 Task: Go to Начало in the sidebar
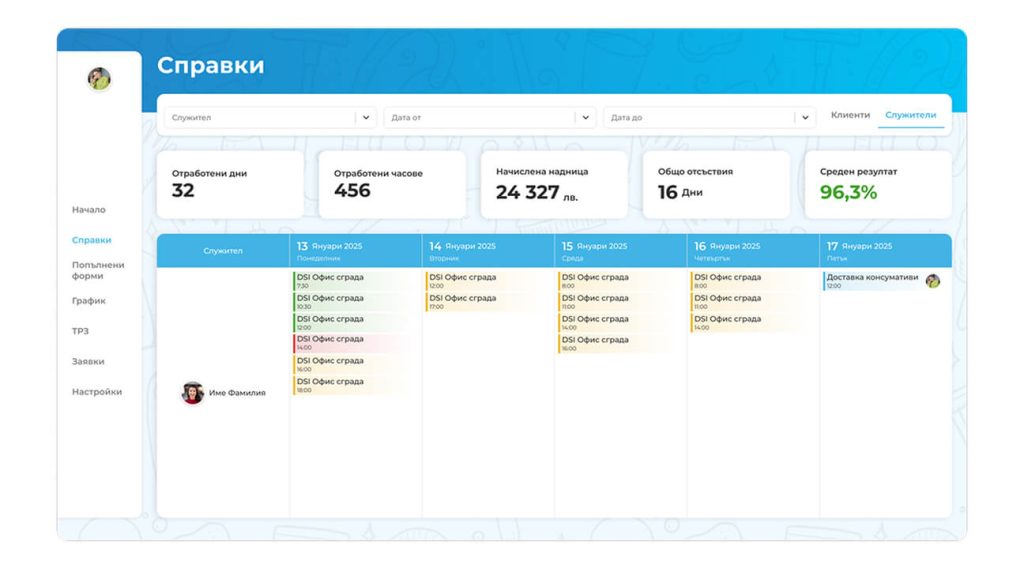click(x=89, y=210)
